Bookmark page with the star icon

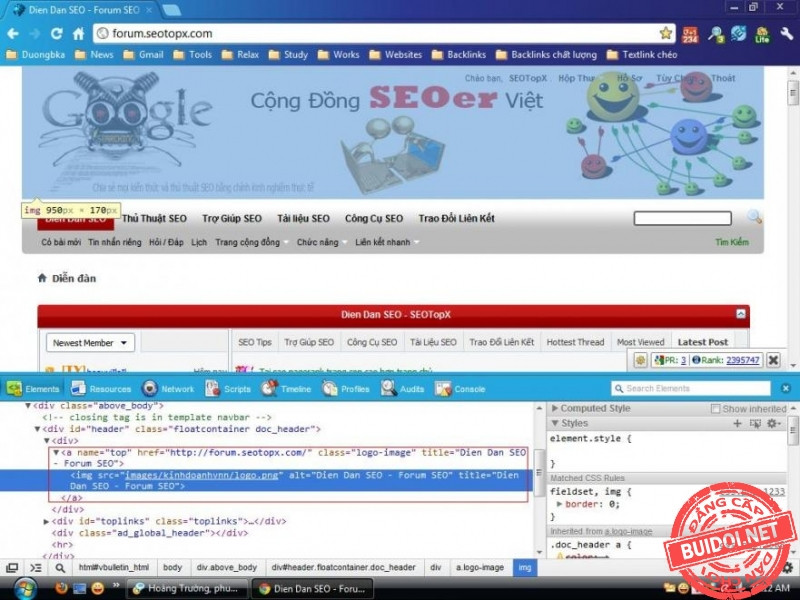665,33
